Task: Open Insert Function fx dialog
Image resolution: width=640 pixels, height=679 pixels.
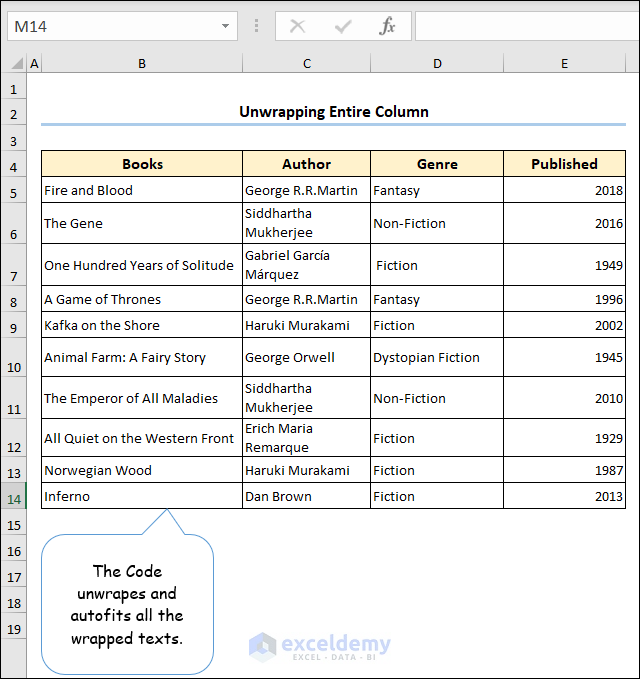Action: 387,26
